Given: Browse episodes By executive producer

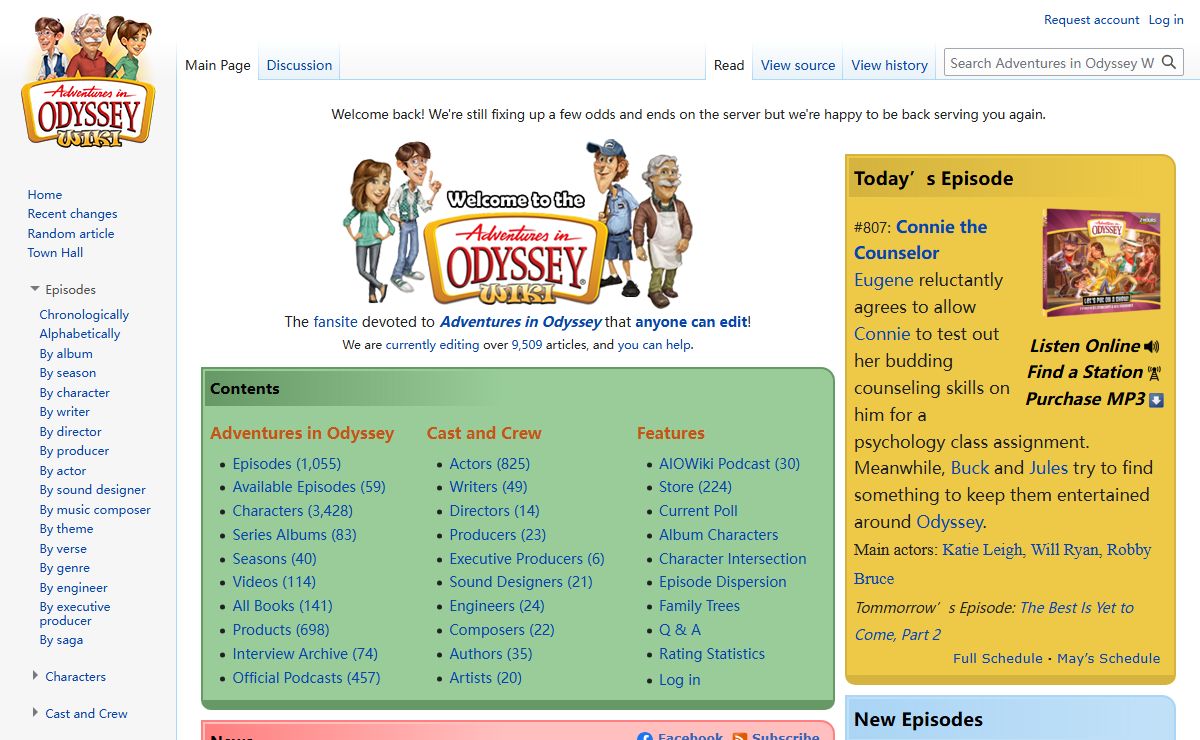Looking at the screenshot, I should (75, 614).
